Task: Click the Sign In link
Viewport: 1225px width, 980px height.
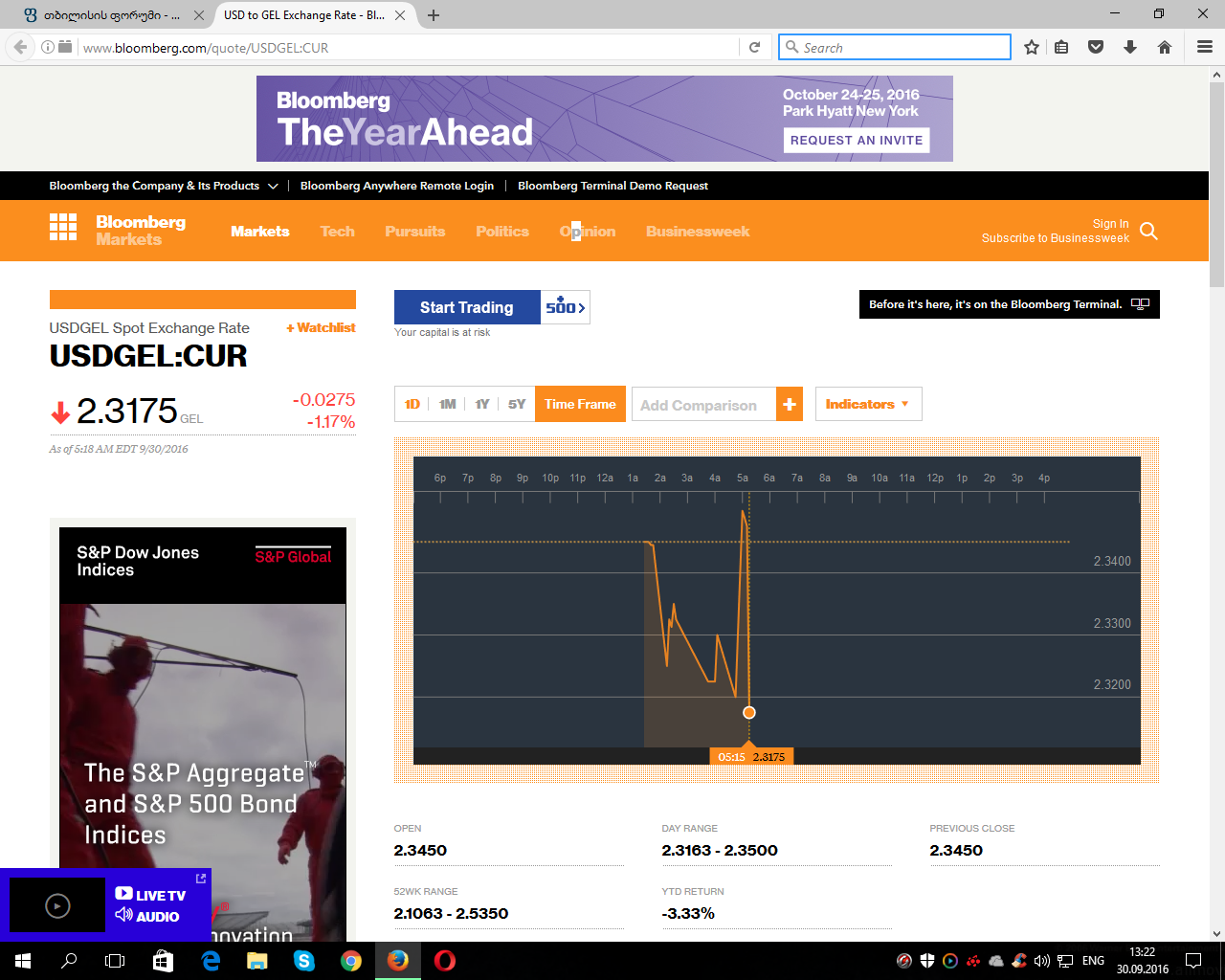Action: 1110,223
